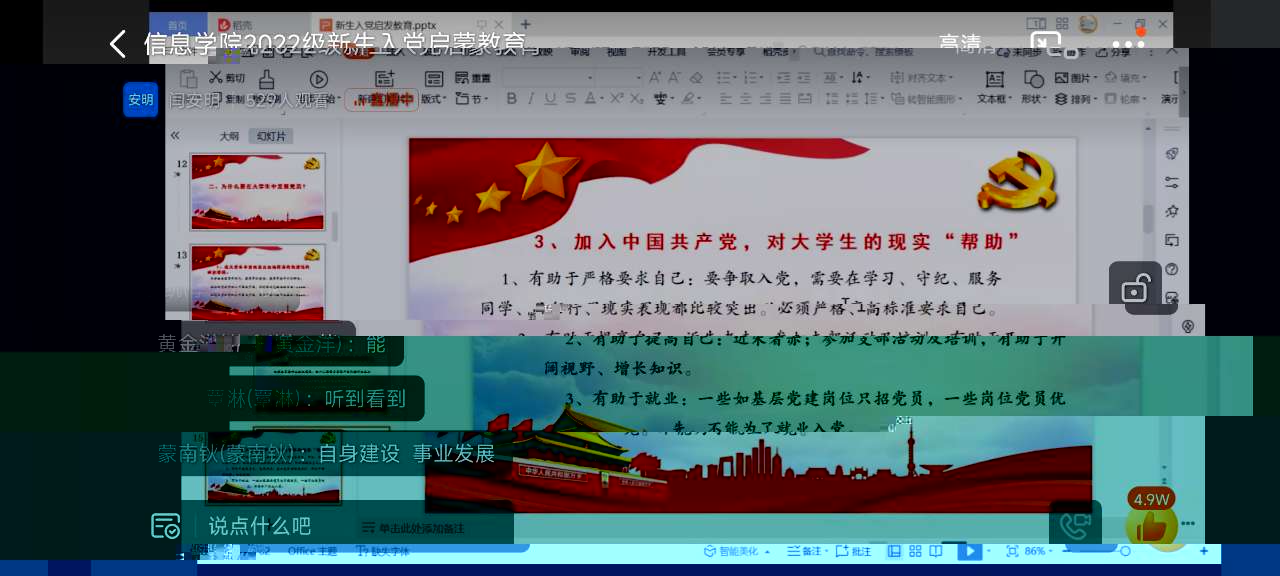The height and width of the screenshot is (576, 1280).
Task: Tap the picture-in-picture minimize icon
Action: 1046,44
